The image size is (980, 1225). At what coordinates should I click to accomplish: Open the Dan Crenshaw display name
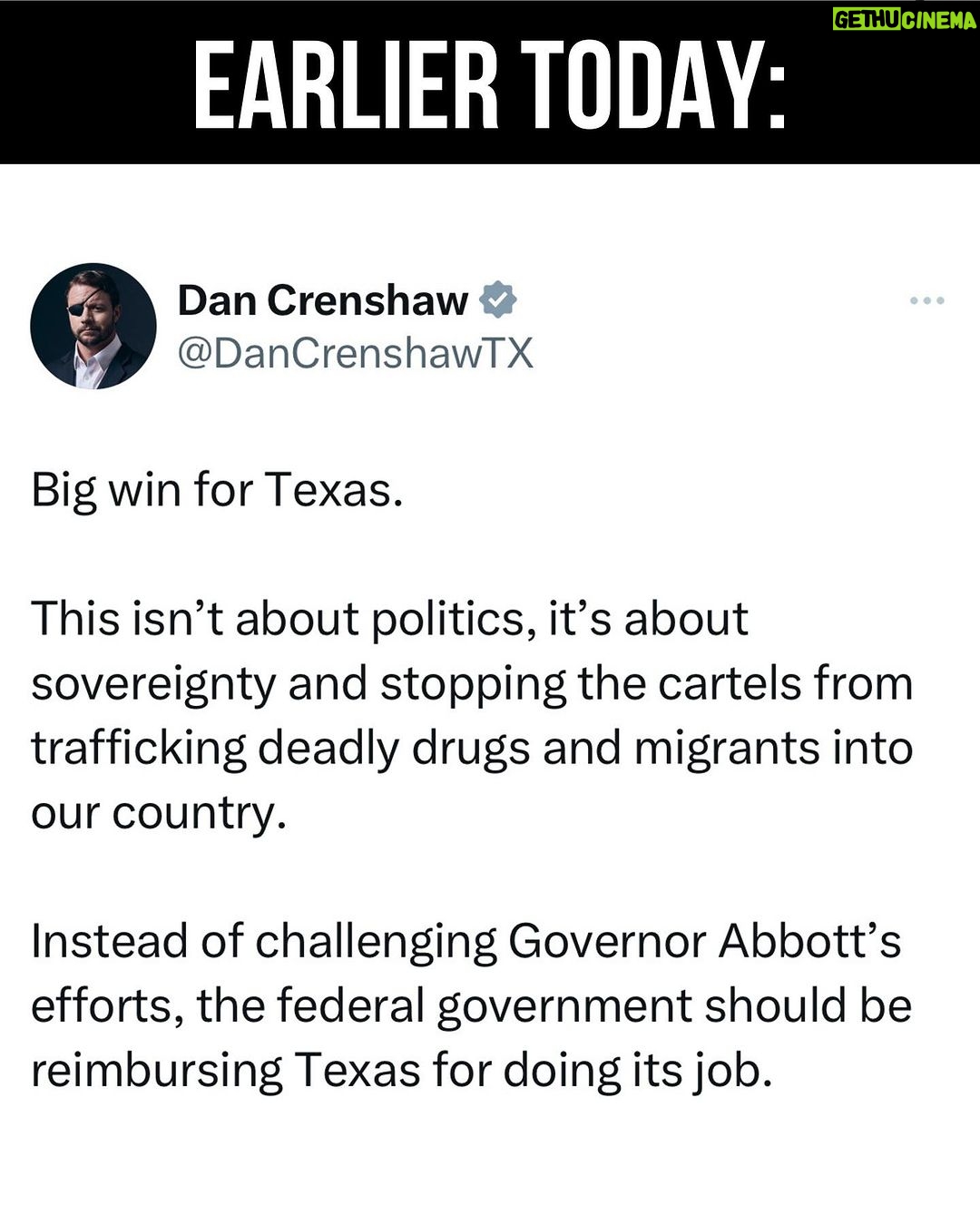click(x=323, y=300)
